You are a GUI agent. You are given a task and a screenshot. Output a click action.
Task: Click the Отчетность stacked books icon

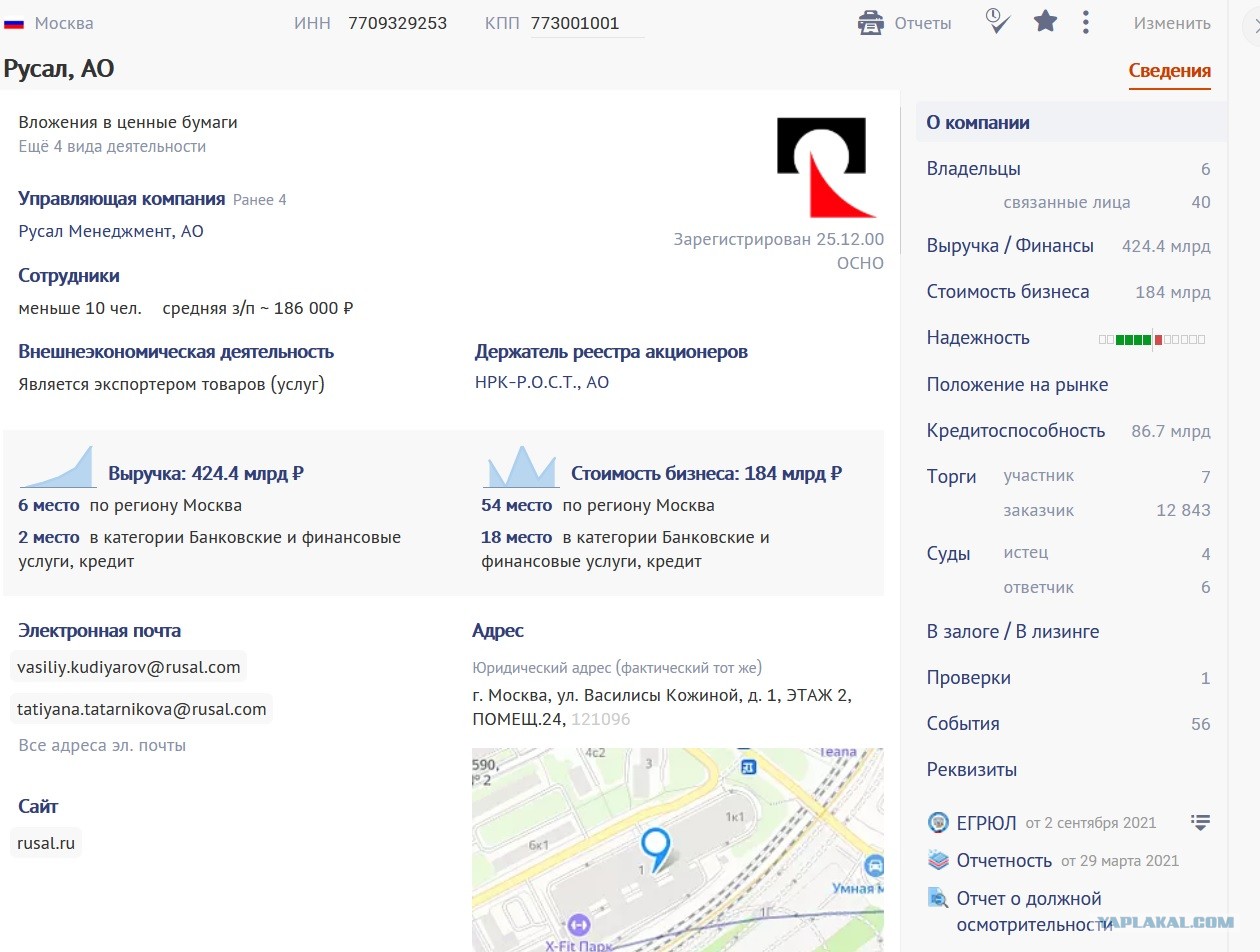click(x=938, y=860)
